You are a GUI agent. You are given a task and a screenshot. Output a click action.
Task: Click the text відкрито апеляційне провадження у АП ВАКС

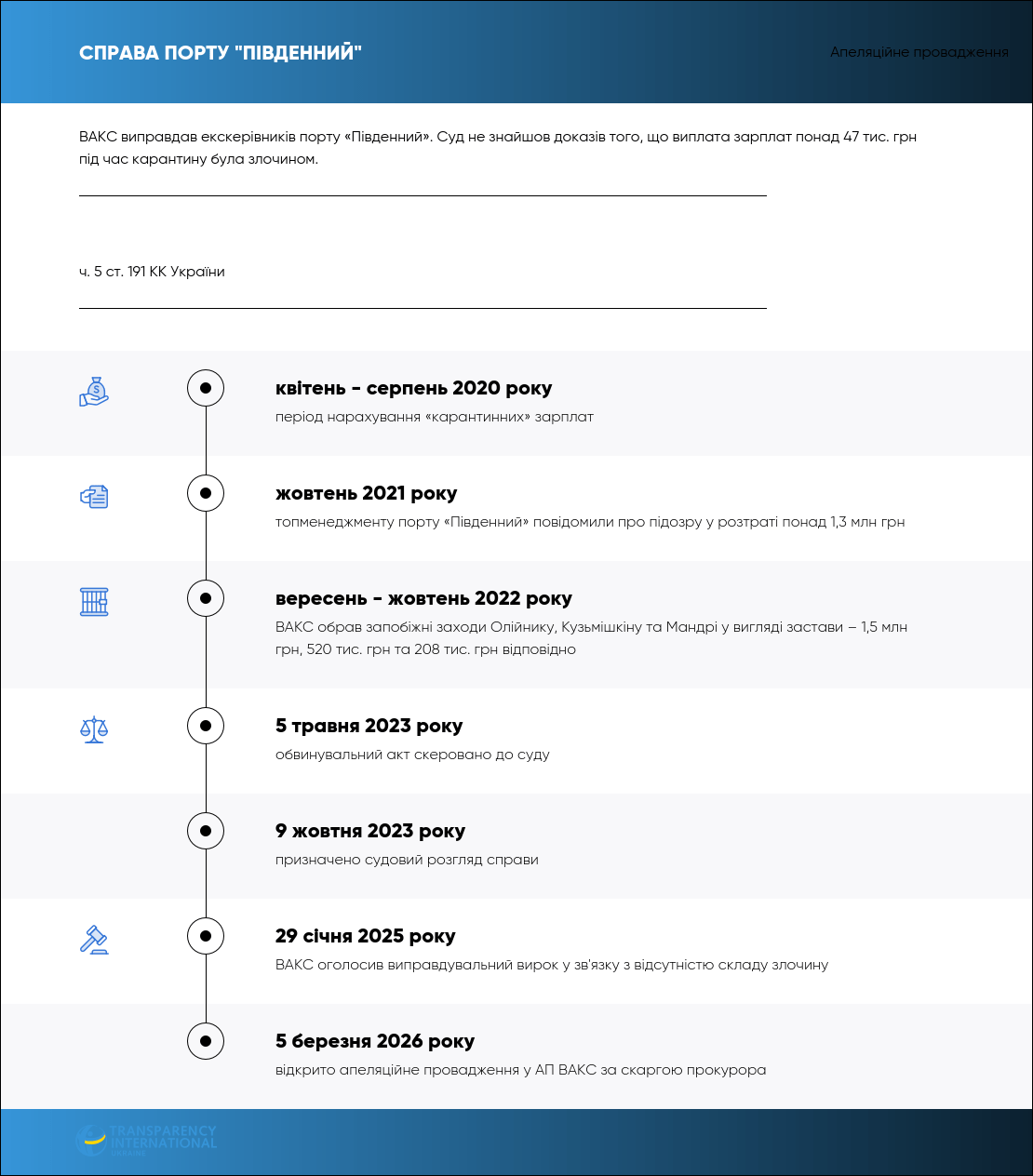(x=521, y=1070)
